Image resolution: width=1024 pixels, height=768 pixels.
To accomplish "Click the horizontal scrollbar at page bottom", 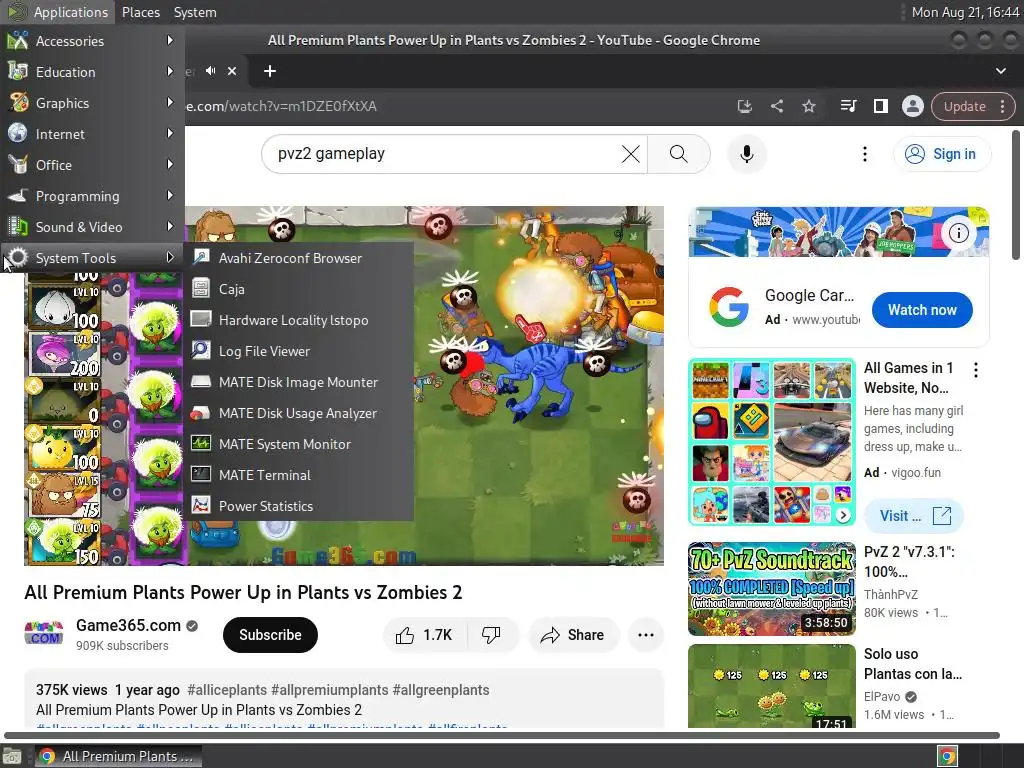I will (x=502, y=735).
